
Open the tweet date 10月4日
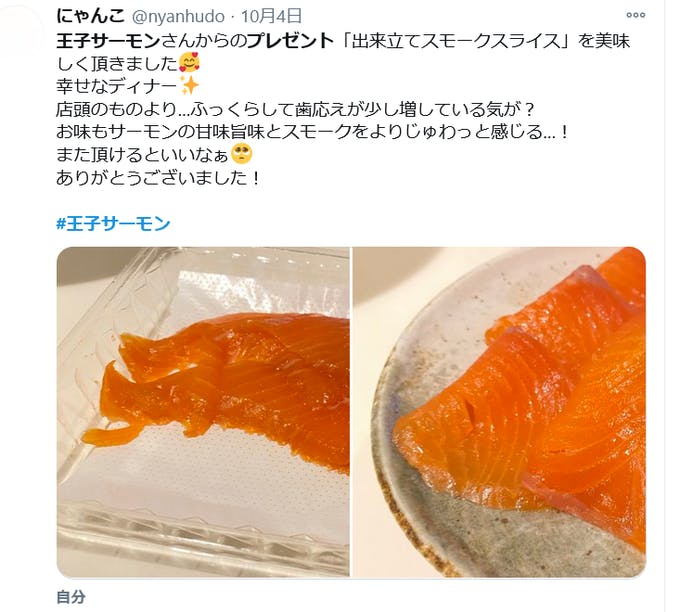pos(272,16)
